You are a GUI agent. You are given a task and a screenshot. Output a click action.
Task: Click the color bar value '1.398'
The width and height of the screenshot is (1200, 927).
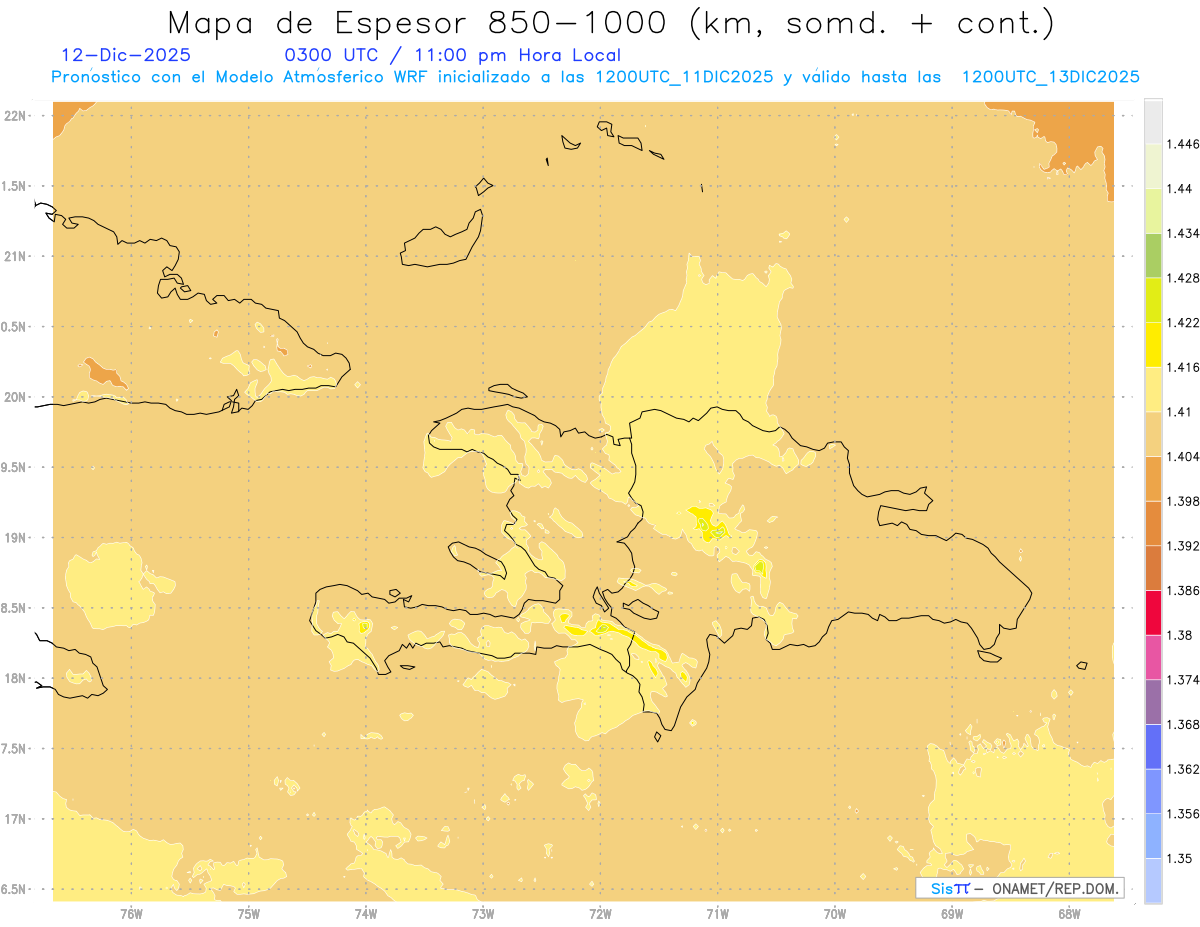(1183, 501)
